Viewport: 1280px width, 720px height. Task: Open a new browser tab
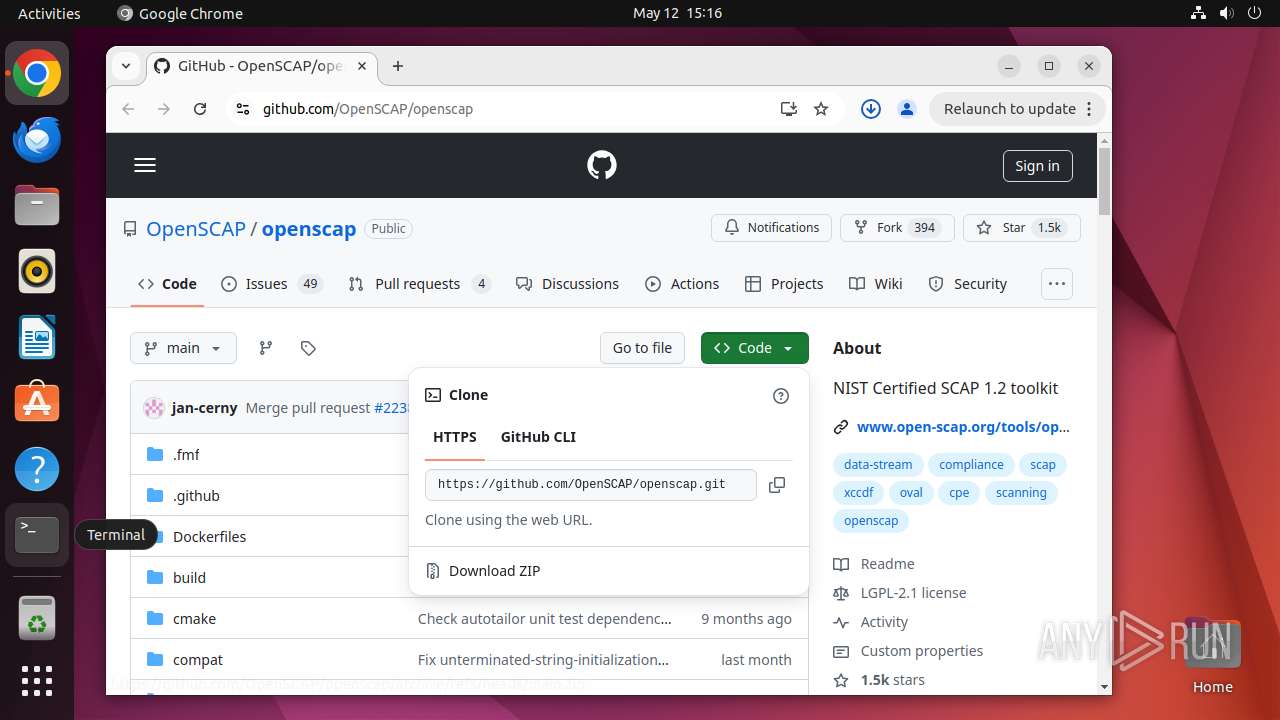tap(398, 66)
